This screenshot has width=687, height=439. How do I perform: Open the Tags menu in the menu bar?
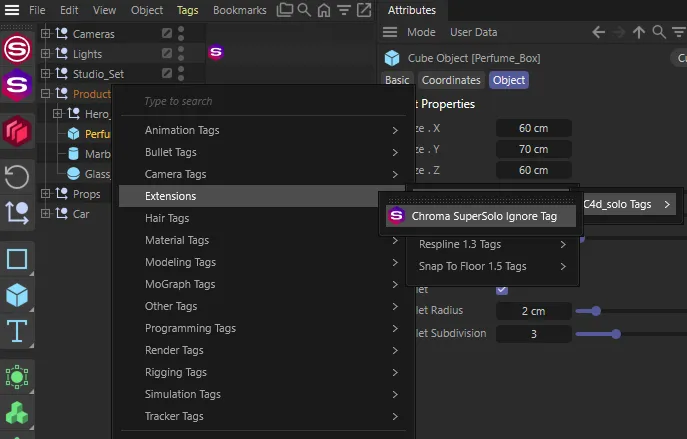[x=188, y=10]
